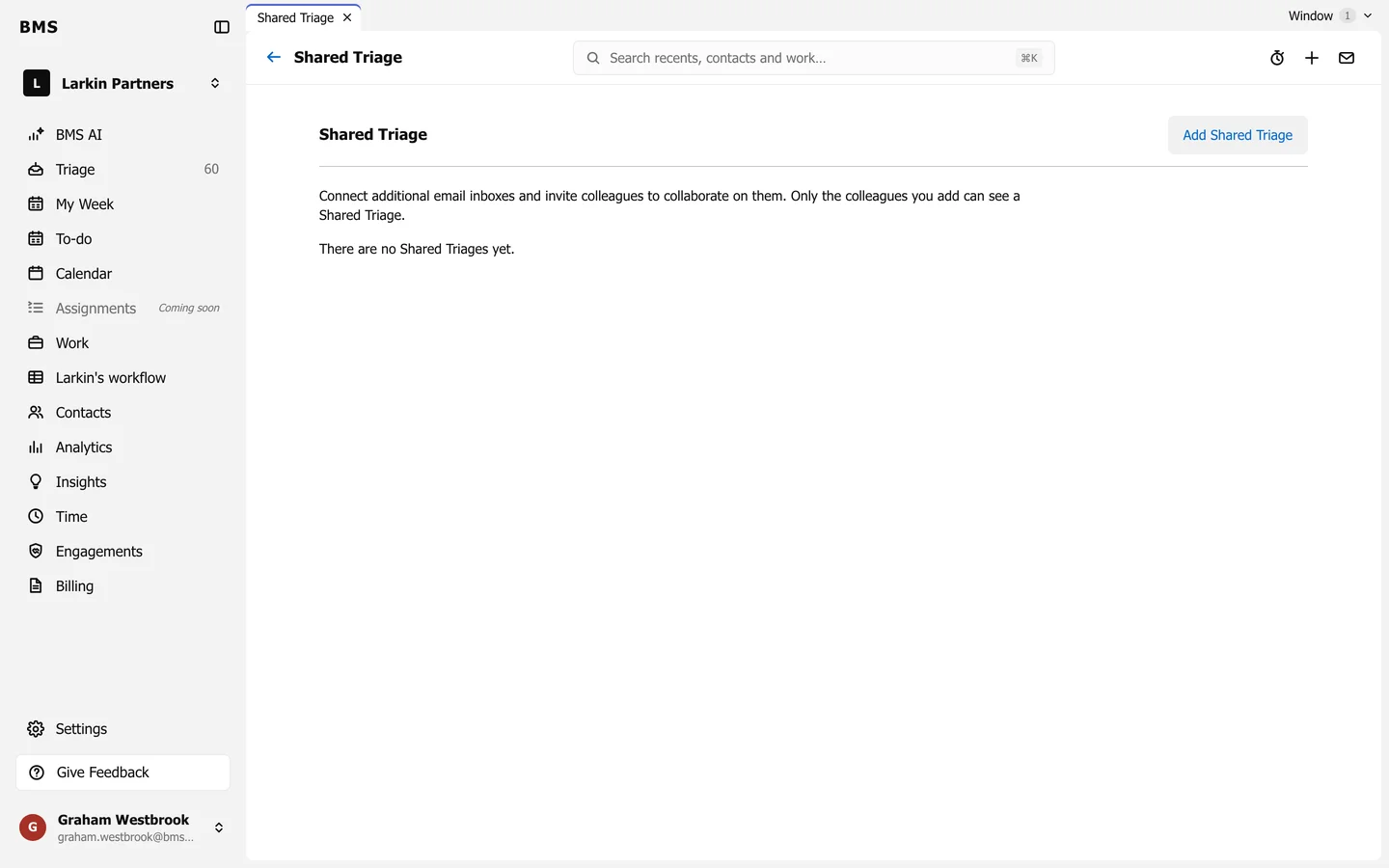
Task: Click the Shared Triage page heading
Action: tap(373, 135)
